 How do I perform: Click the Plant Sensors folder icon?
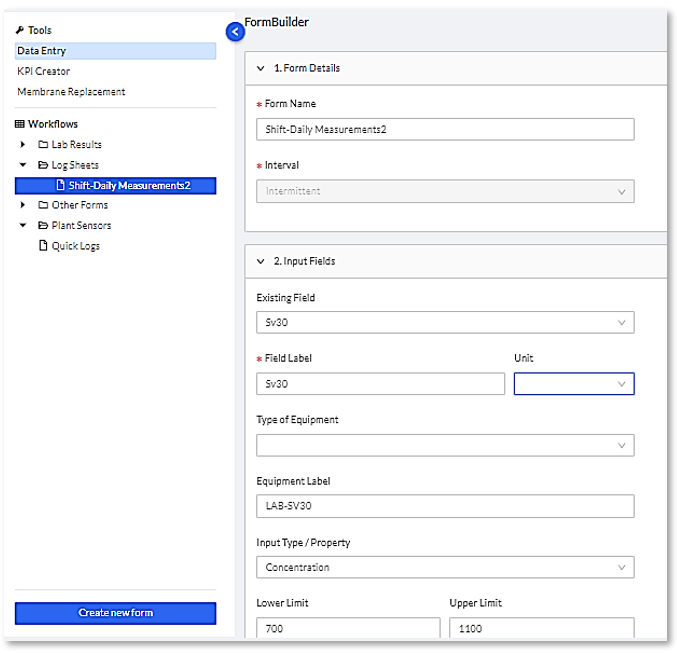pos(43,225)
